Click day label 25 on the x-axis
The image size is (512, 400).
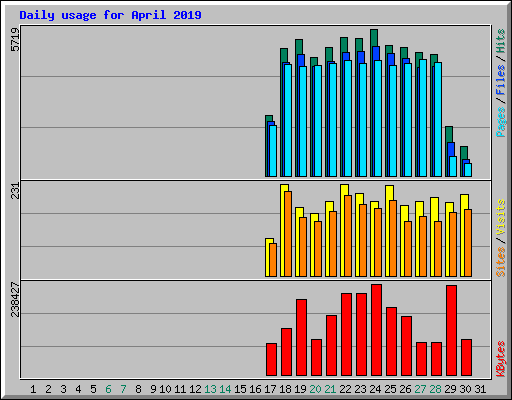(x=390, y=389)
